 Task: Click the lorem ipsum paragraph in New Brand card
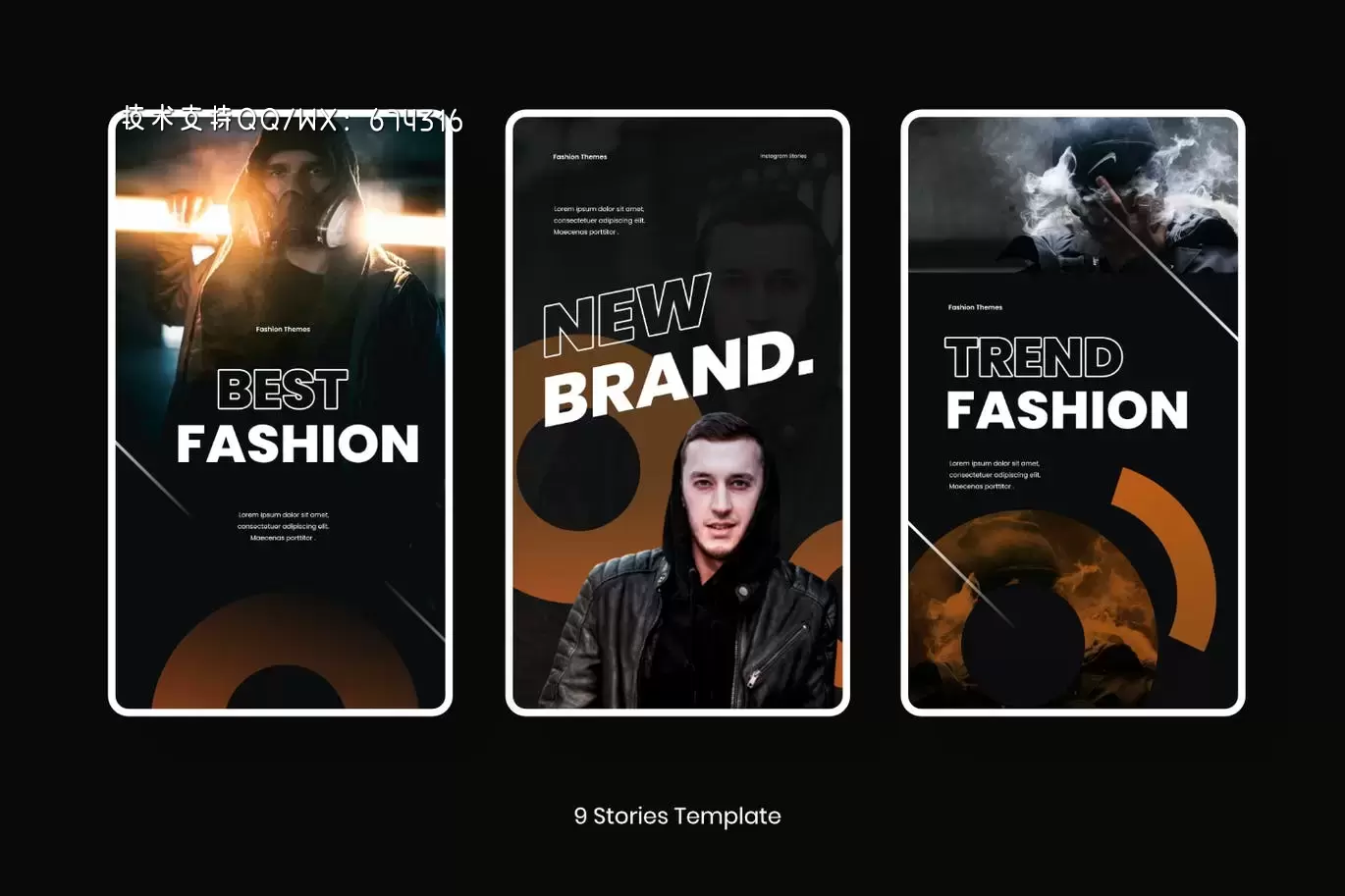(599, 221)
